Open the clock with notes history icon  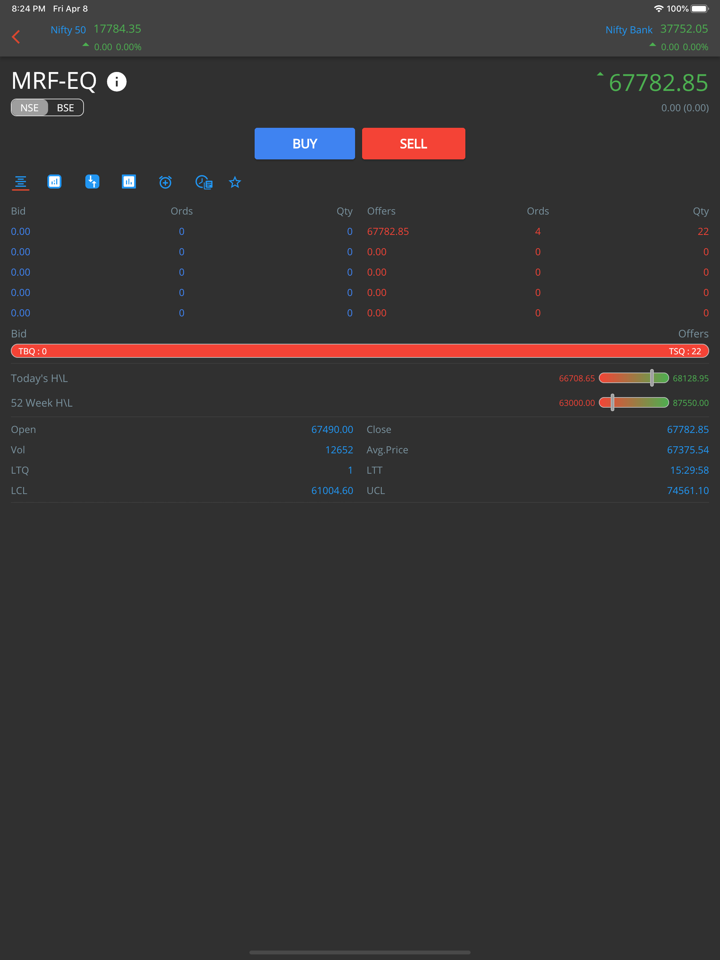(203, 182)
